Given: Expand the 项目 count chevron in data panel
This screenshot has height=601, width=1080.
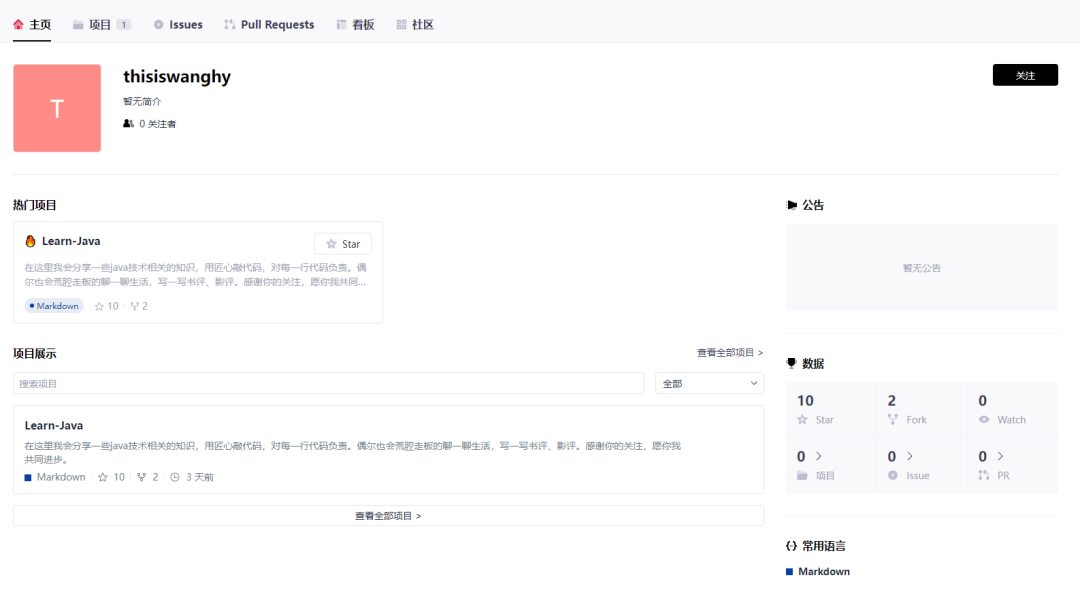Looking at the screenshot, I should tap(819, 456).
